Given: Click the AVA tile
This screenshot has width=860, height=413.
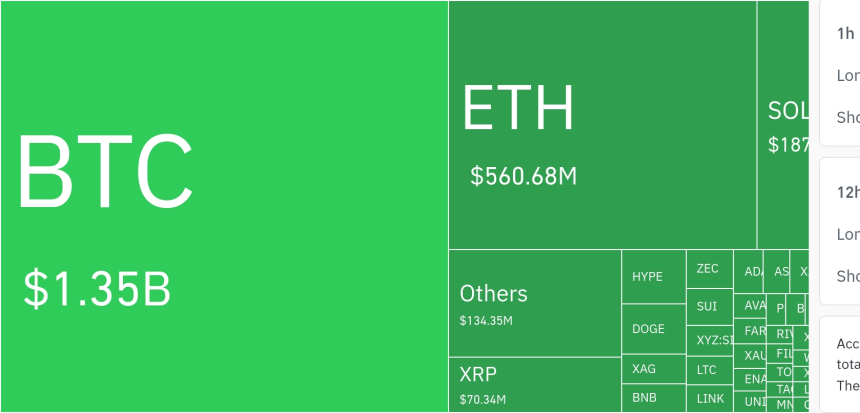Looking at the screenshot, I should click(750, 305).
